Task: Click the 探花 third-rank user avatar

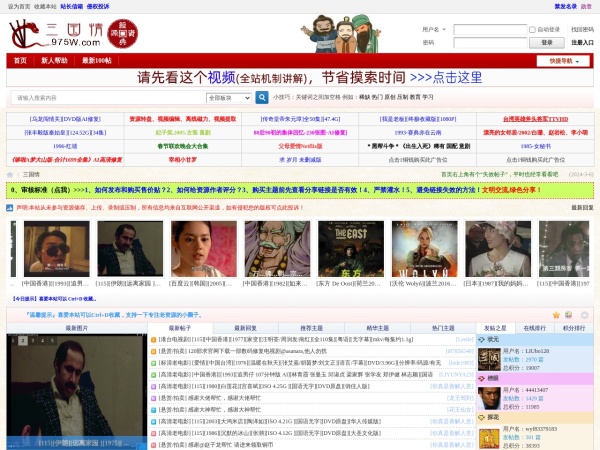Action: [488, 435]
